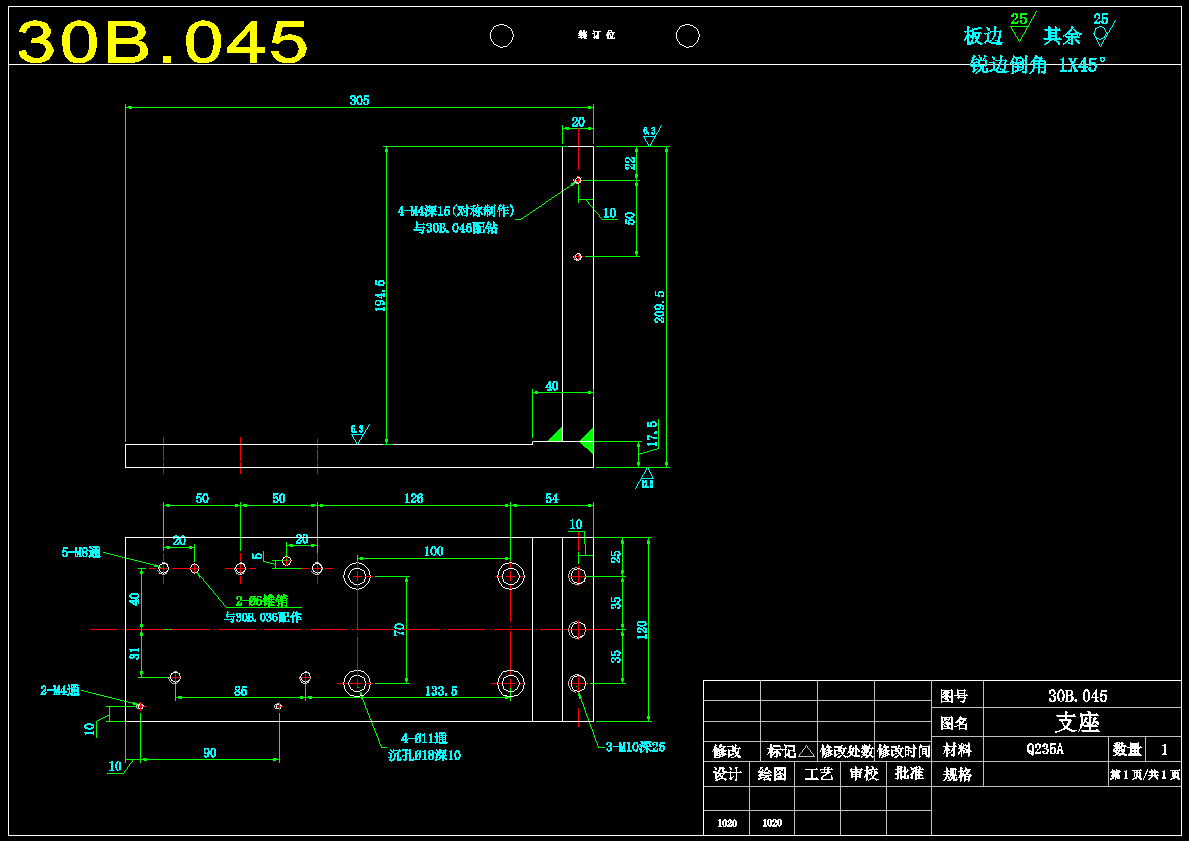Pick the 100 hole spacing dimension
Screen dimensions: 1189x841
(x=434, y=551)
